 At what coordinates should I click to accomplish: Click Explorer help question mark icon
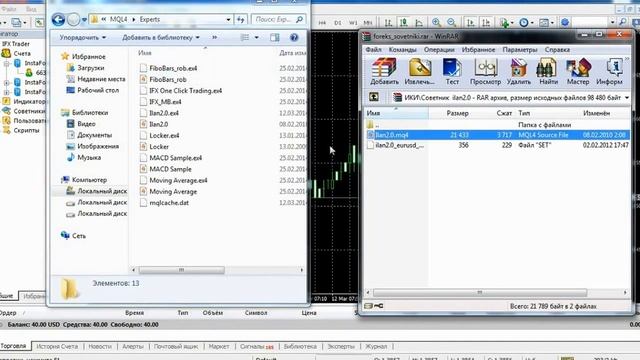pyautogui.click(x=294, y=38)
